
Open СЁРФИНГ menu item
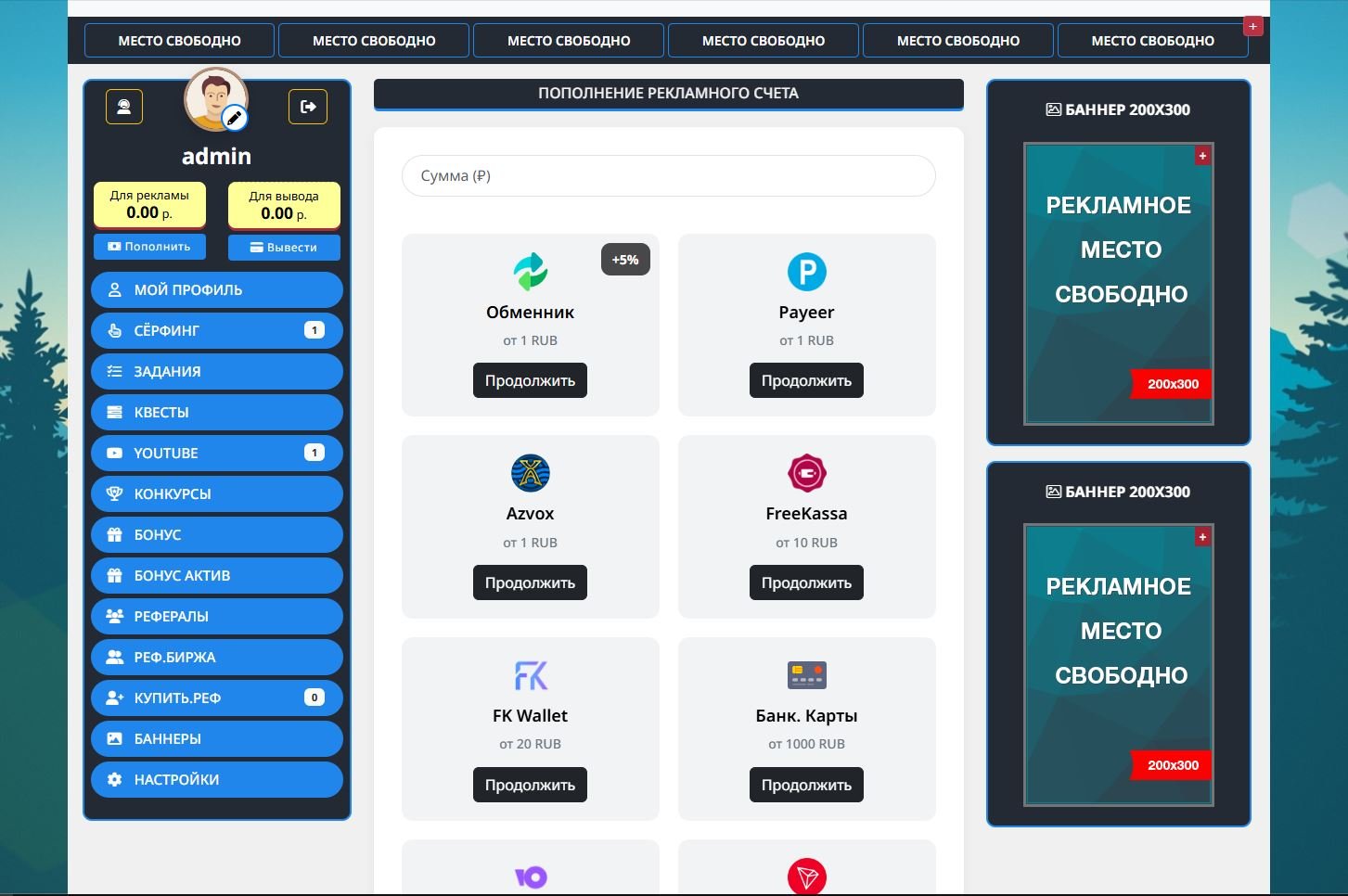[x=217, y=330]
